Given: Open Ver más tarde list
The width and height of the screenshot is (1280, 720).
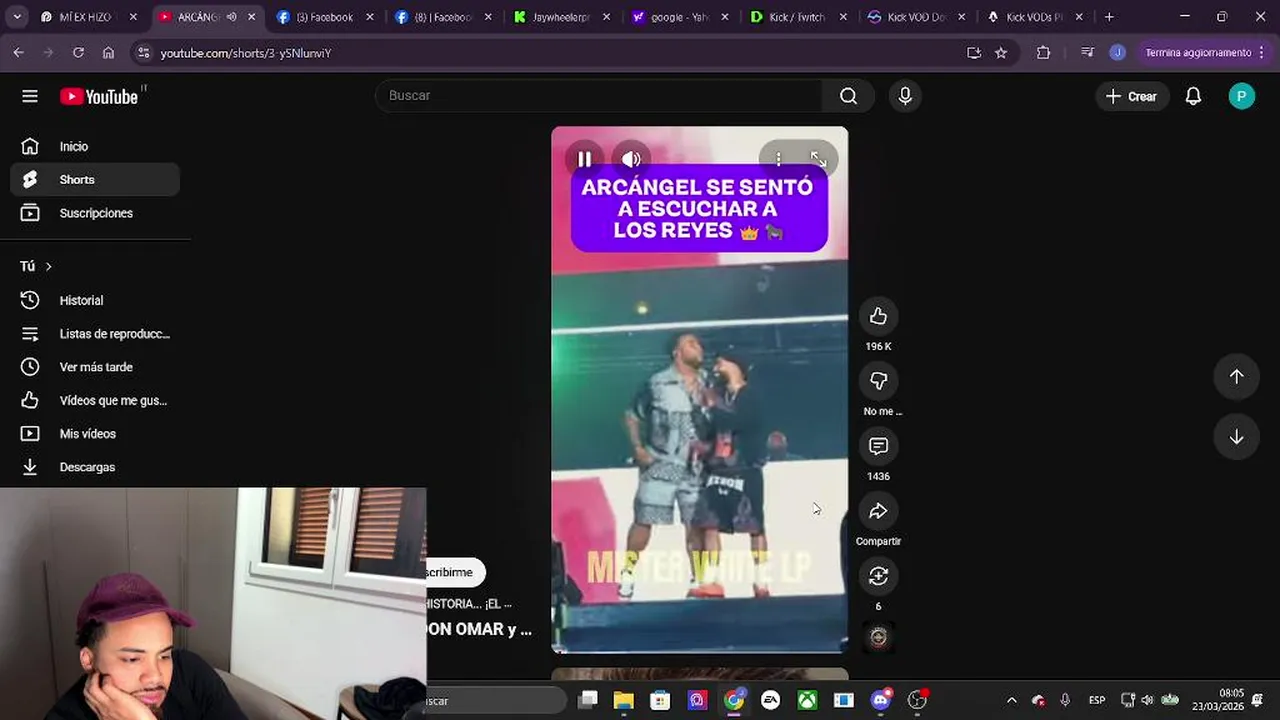Looking at the screenshot, I should click(x=95, y=367).
